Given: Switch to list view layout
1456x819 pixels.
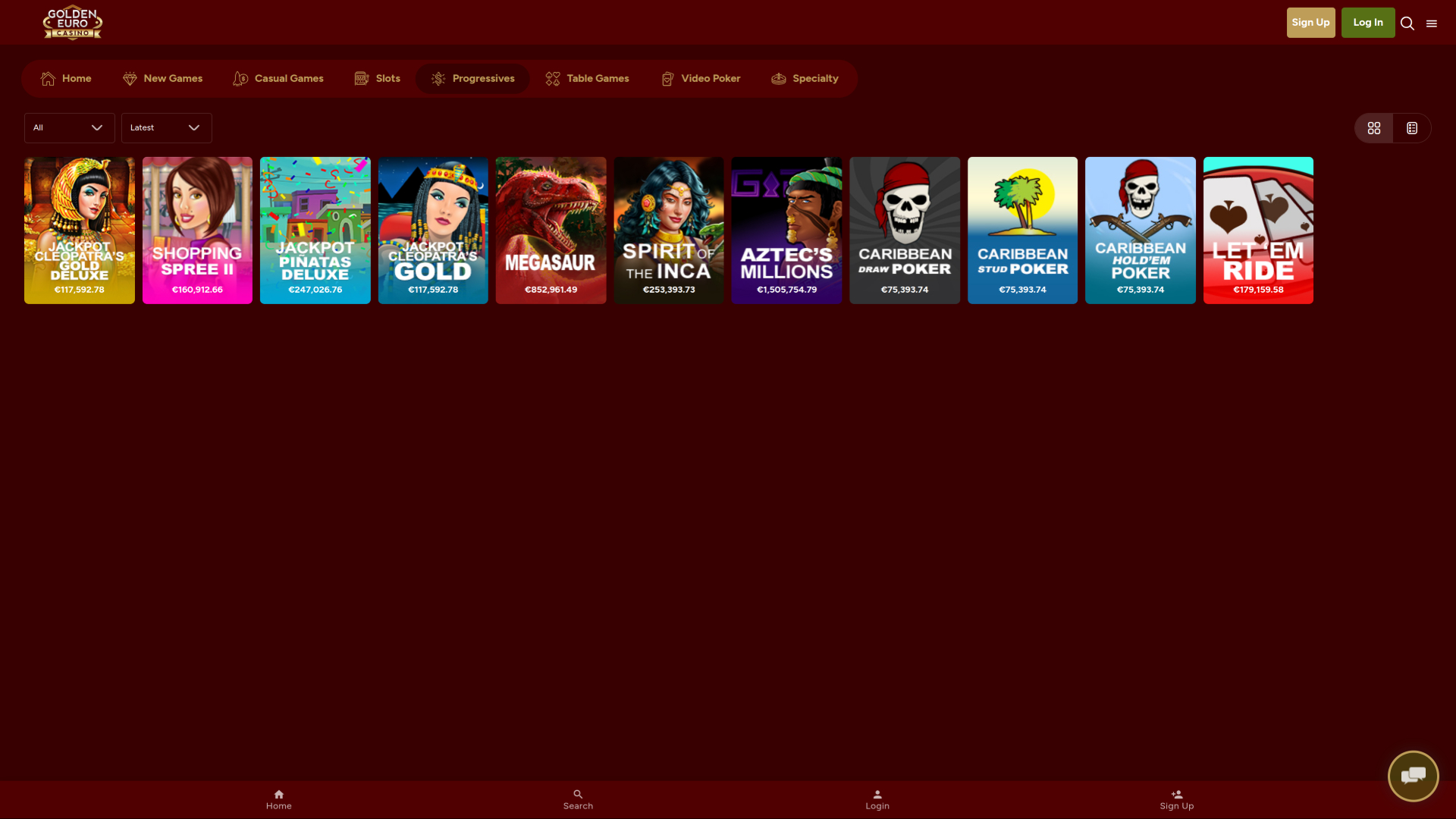Looking at the screenshot, I should point(1411,127).
